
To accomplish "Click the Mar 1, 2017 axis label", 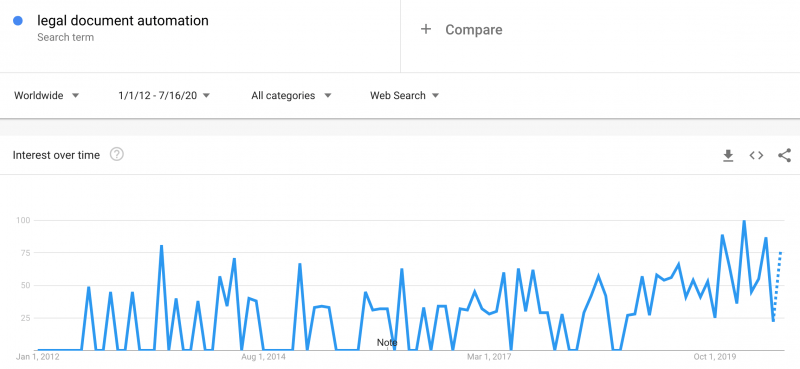I will (489, 357).
